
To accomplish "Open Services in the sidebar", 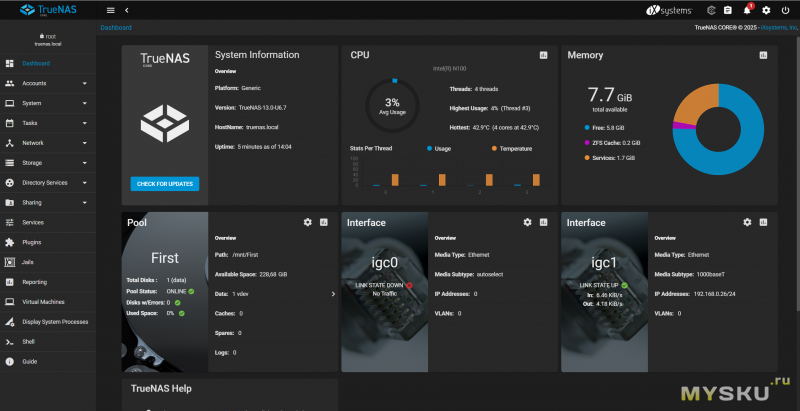I will 48,222.
